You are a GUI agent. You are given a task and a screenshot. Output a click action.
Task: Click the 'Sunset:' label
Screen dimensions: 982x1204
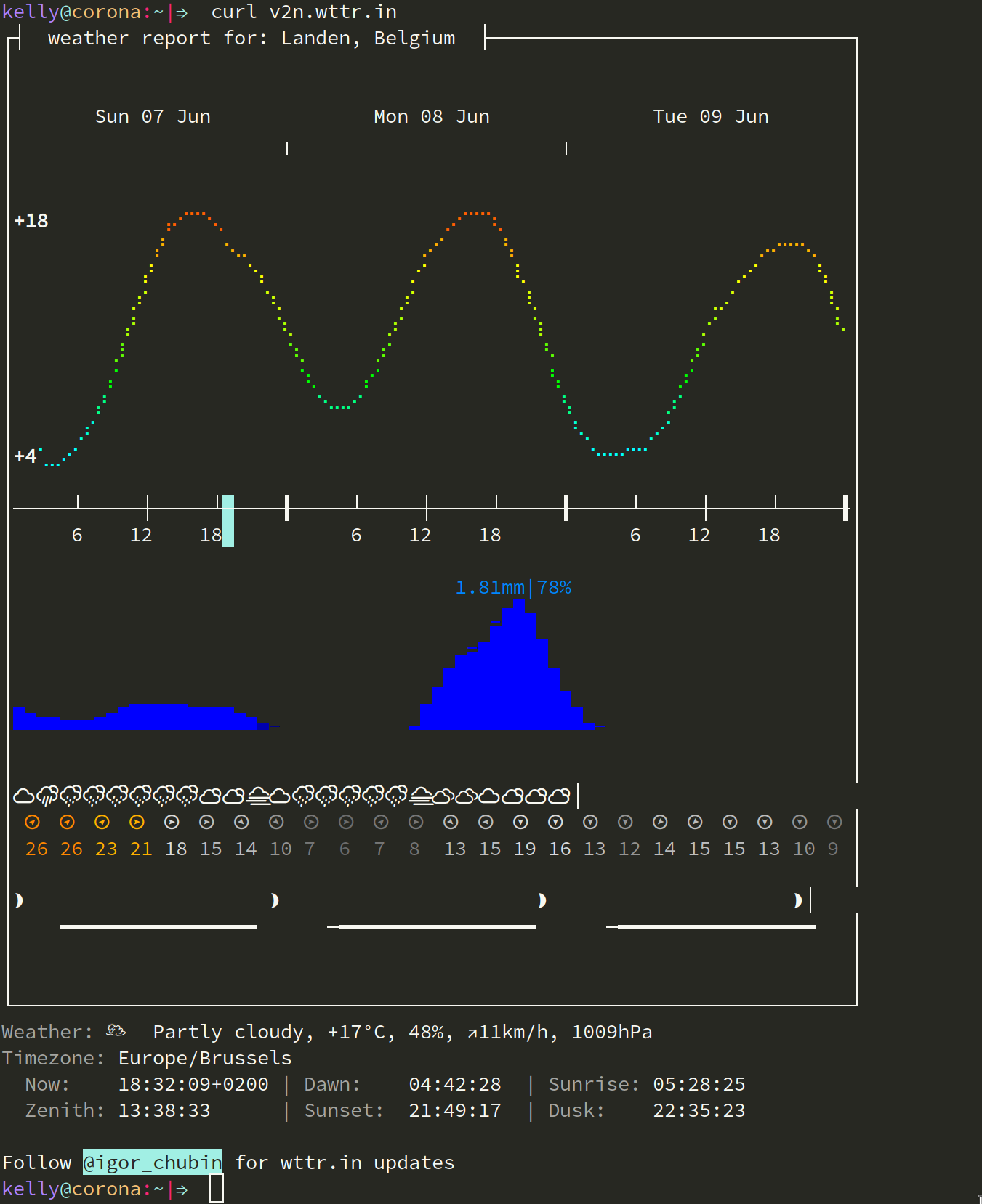(x=345, y=1110)
